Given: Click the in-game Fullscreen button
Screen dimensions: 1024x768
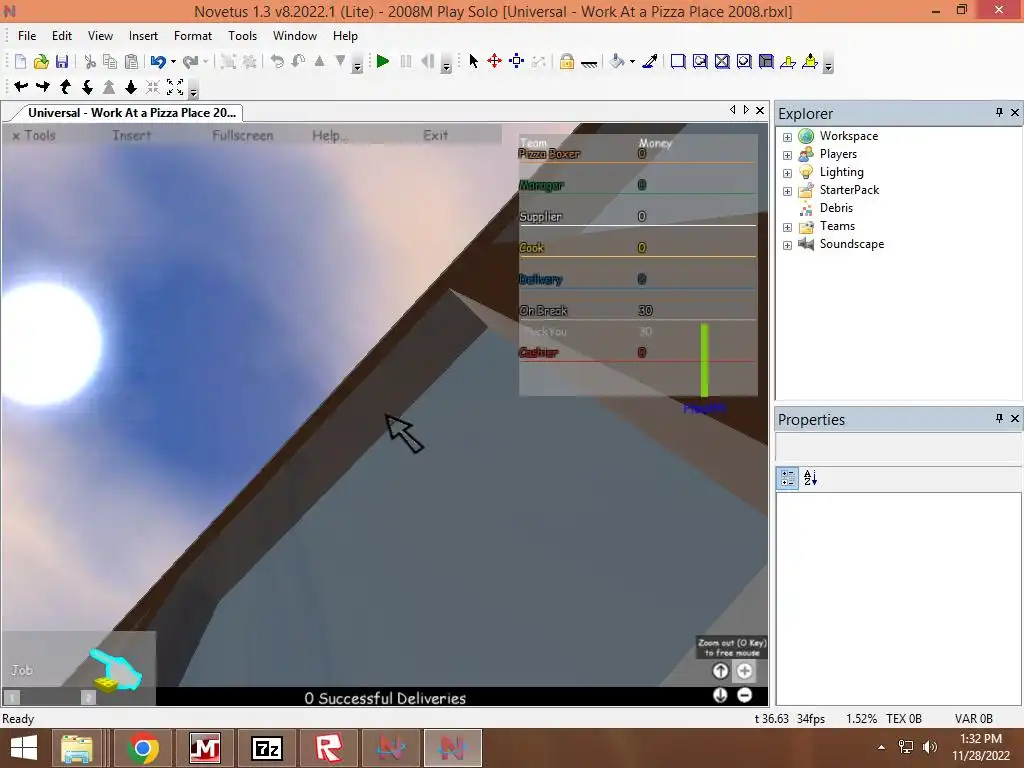Looking at the screenshot, I should (243, 135).
